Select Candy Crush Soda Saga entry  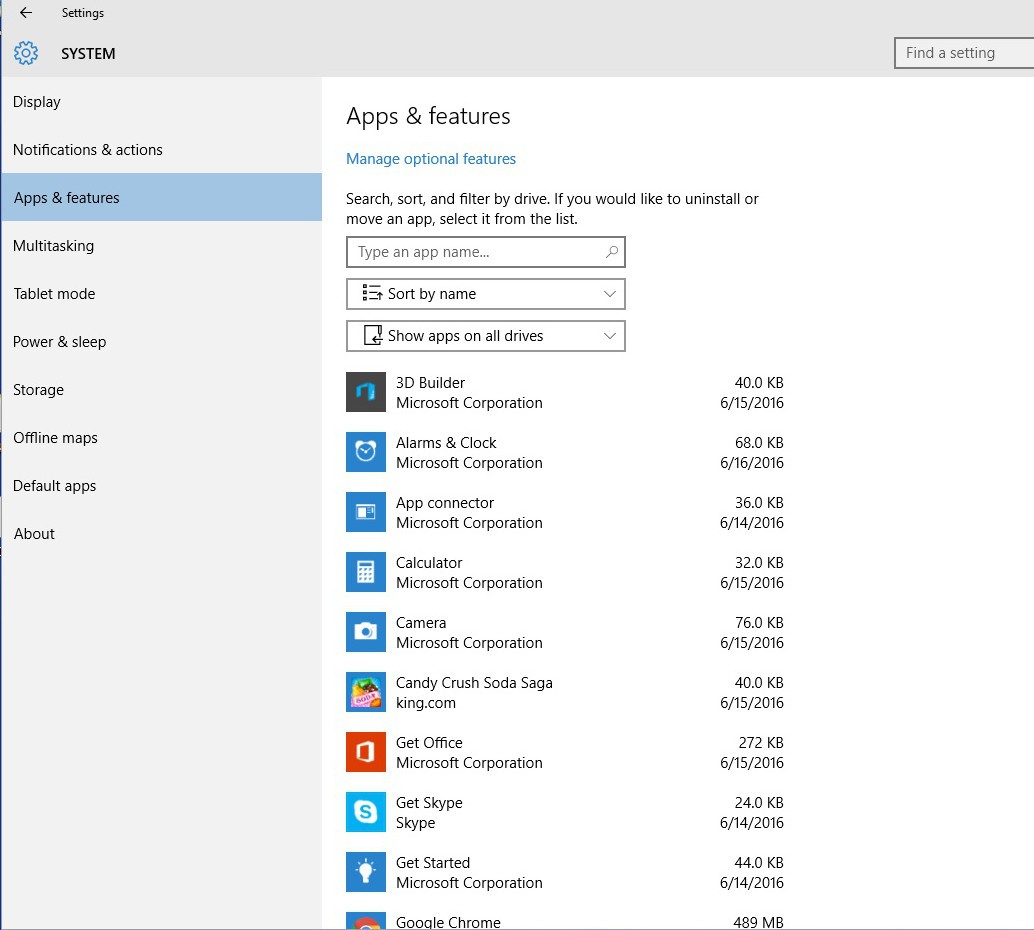pos(565,693)
